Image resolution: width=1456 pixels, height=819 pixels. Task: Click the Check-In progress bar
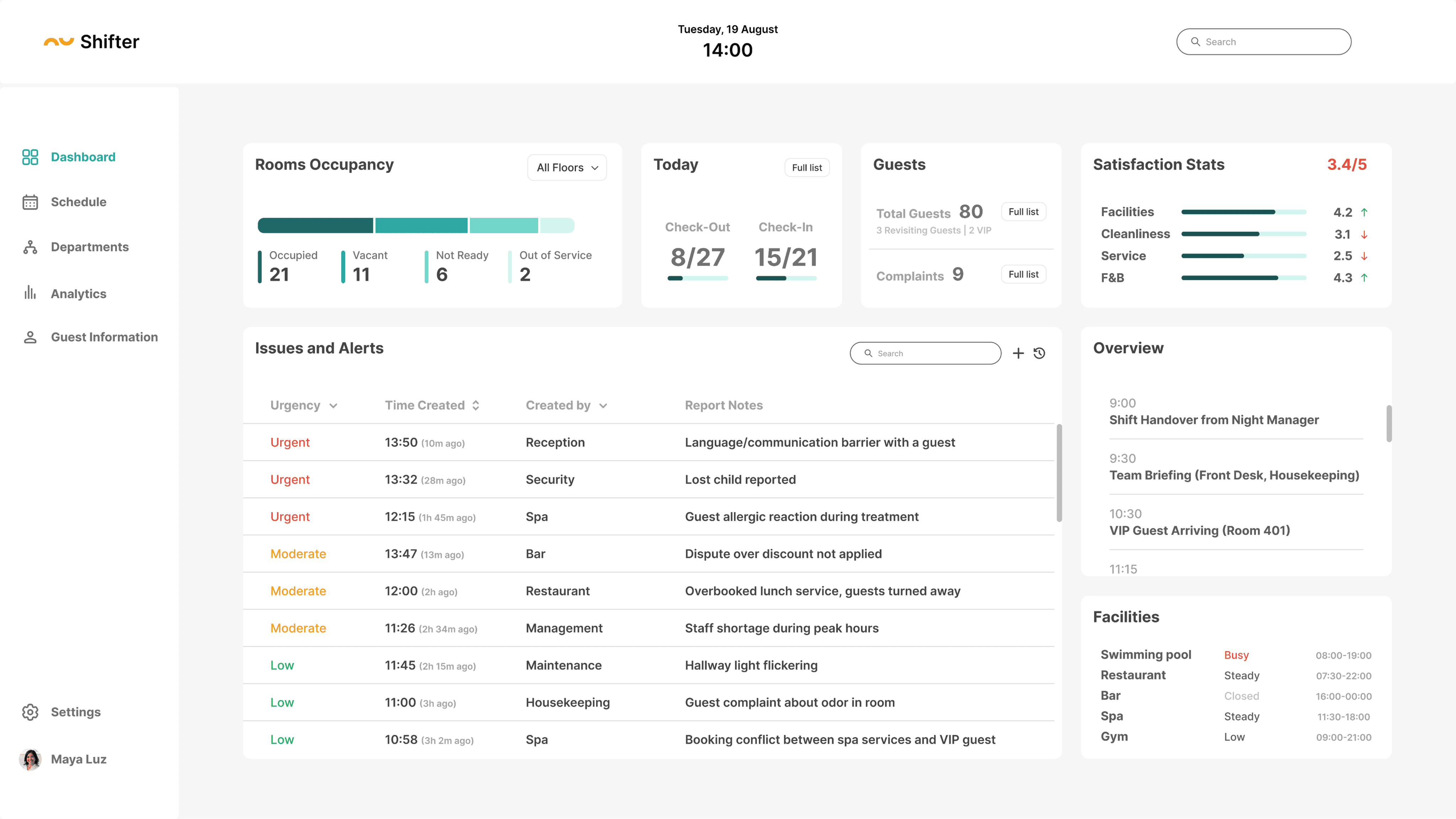[786, 278]
